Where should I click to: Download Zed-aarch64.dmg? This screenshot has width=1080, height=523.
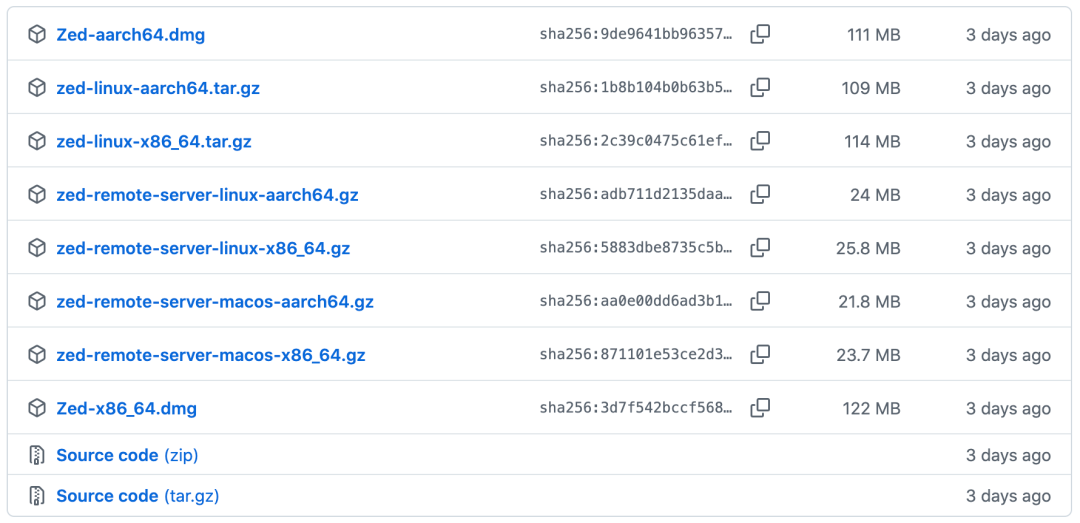[x=130, y=35]
